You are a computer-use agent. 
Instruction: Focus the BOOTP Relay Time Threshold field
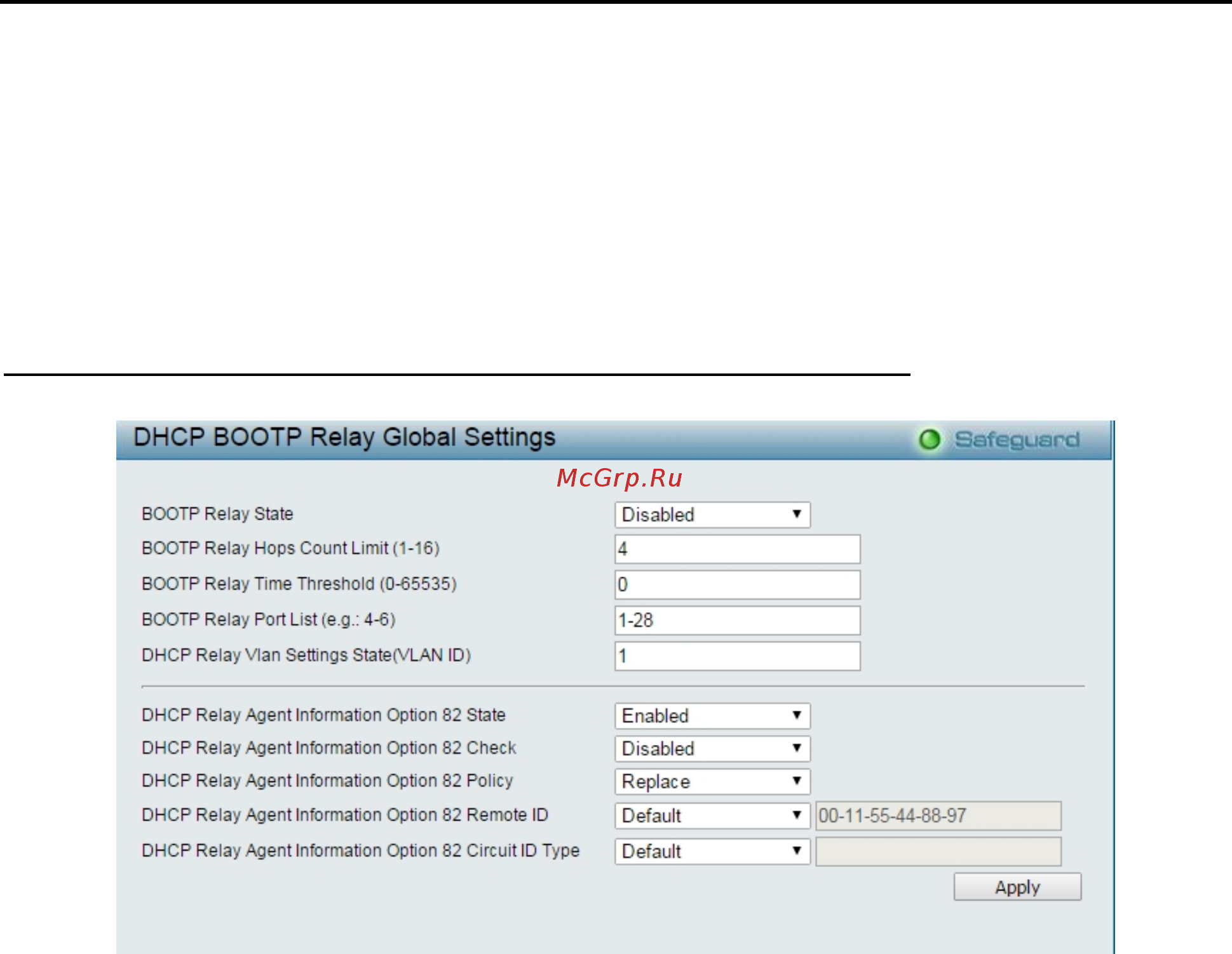click(x=738, y=585)
